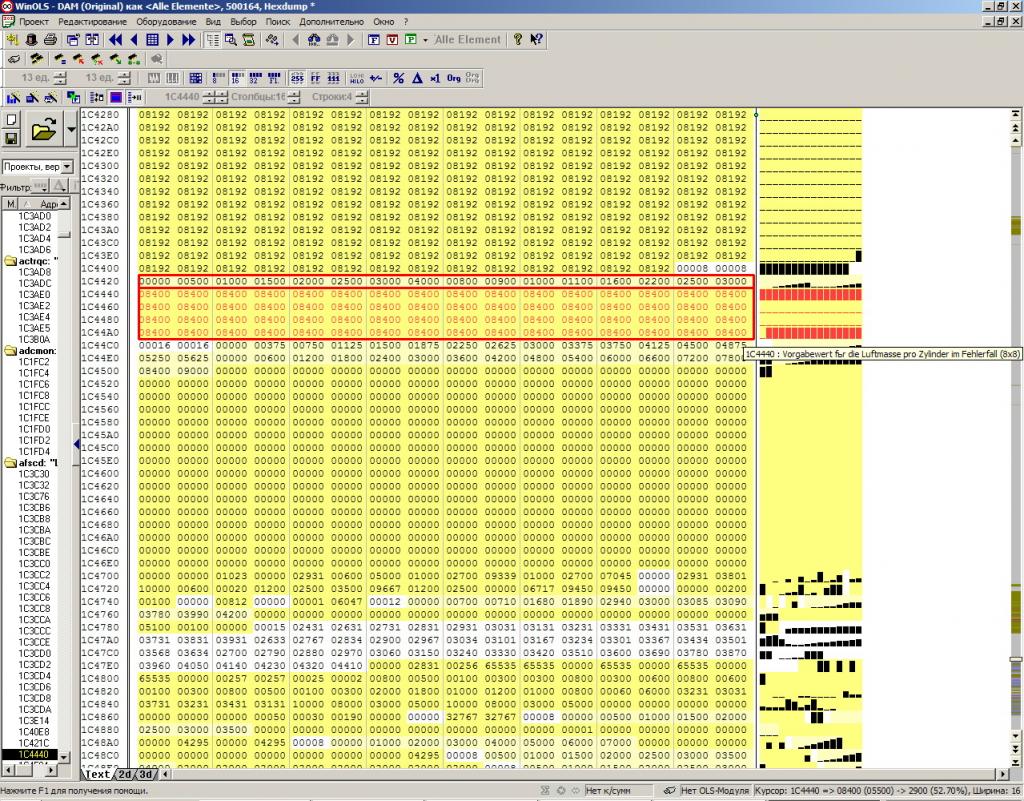The width and height of the screenshot is (1024, 801).
Task: Click the hexdump horizontal scrollbar right arrow
Action: pos(1003,774)
